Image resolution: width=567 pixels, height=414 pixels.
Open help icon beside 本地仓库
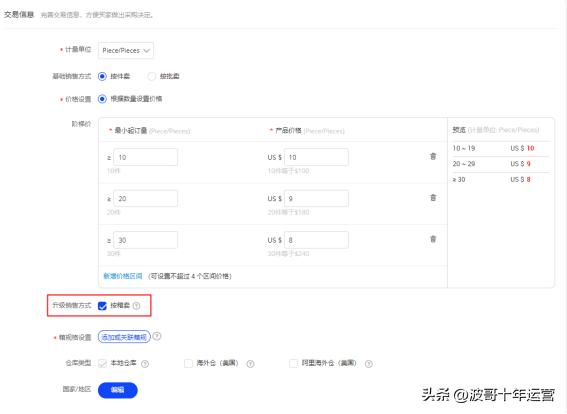145,364
